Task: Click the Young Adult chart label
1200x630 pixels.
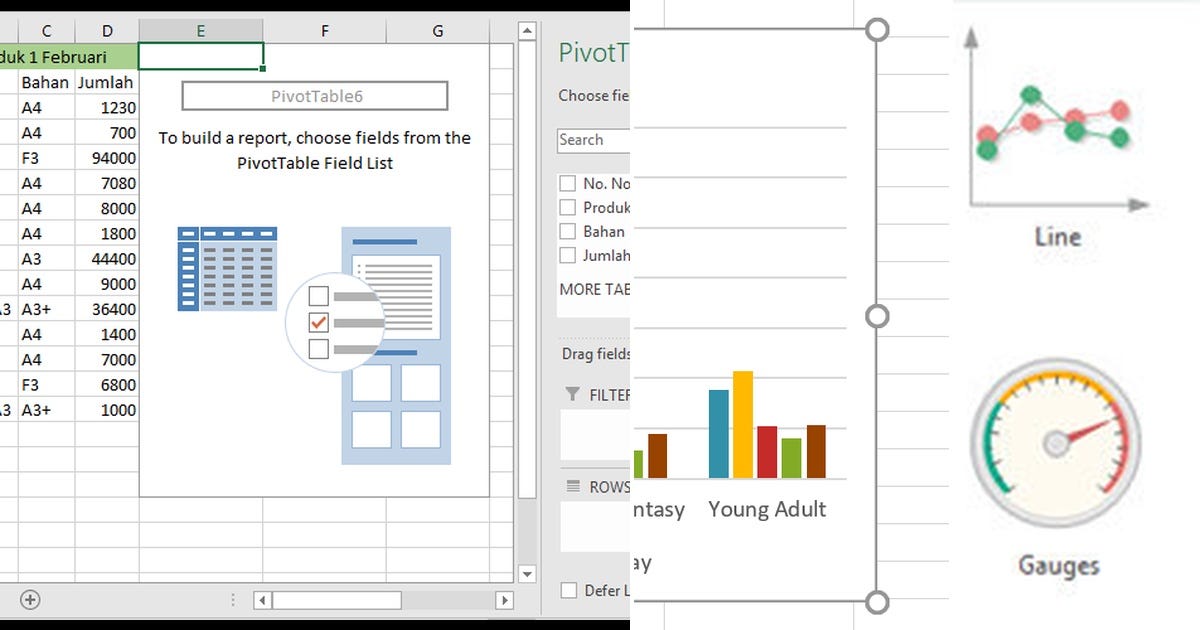Action: (767, 509)
